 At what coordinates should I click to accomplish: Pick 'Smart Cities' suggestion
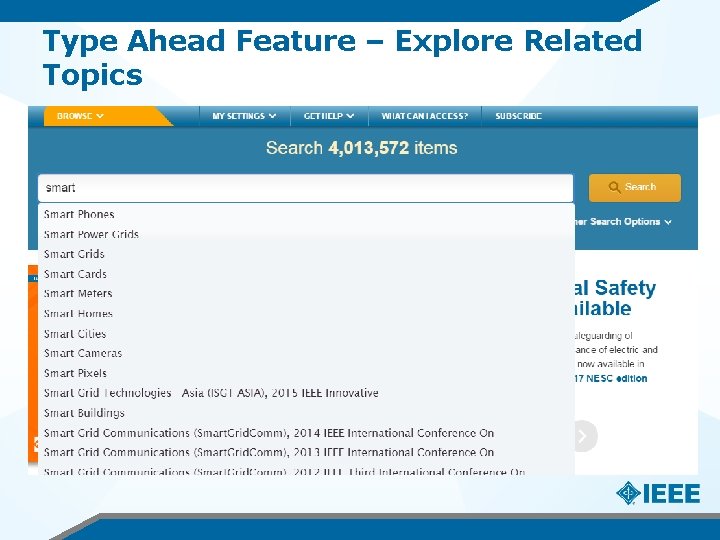pyautogui.click(x=306, y=334)
